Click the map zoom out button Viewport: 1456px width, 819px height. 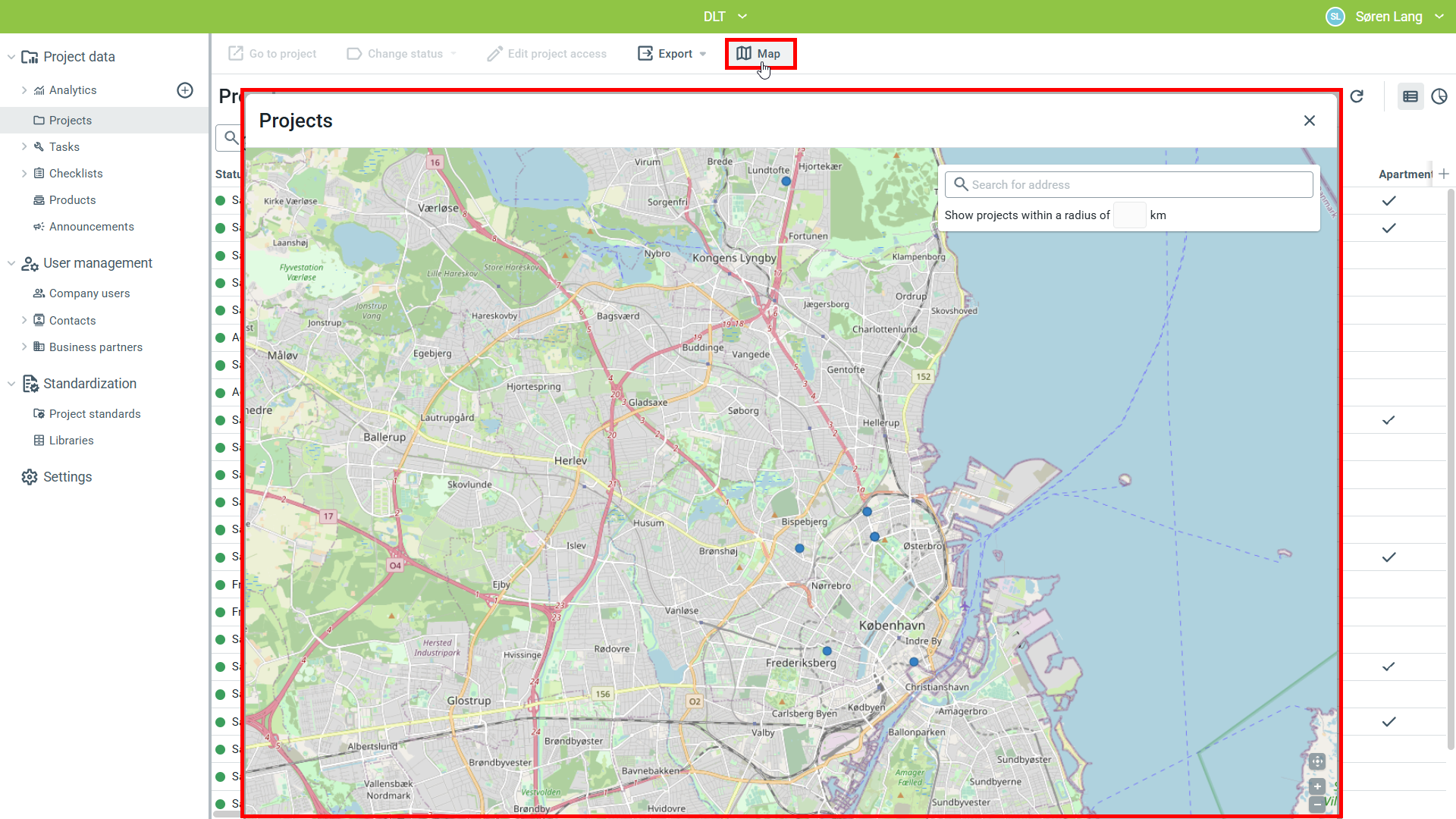click(1317, 804)
